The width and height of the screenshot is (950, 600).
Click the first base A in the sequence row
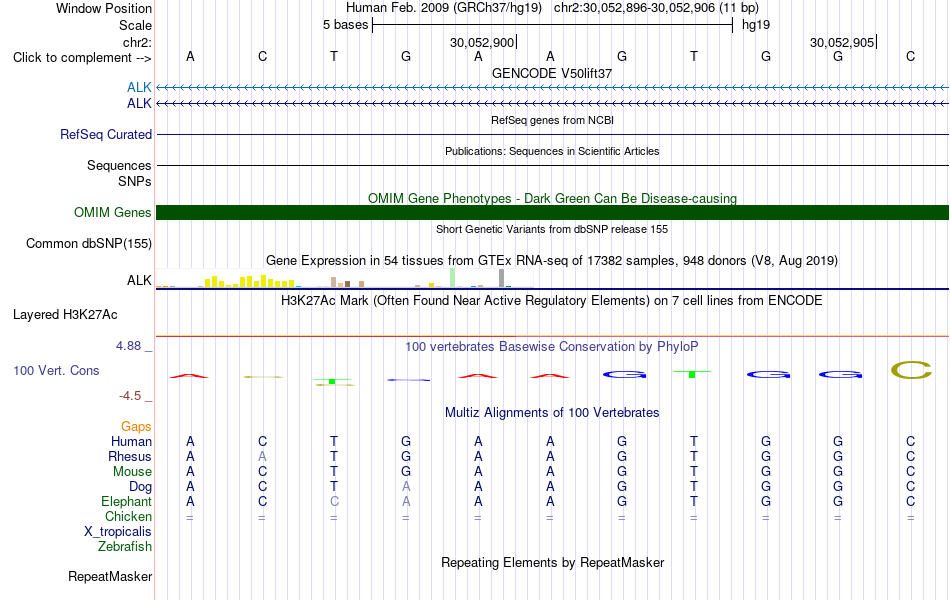coord(190,56)
